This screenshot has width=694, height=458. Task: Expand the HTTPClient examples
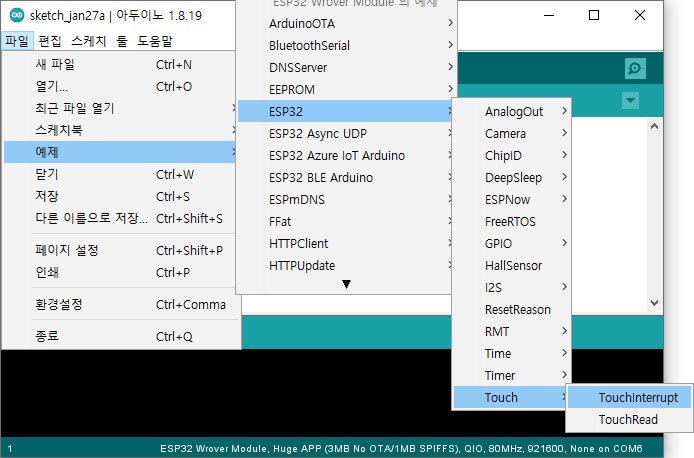pyautogui.click(x=346, y=243)
